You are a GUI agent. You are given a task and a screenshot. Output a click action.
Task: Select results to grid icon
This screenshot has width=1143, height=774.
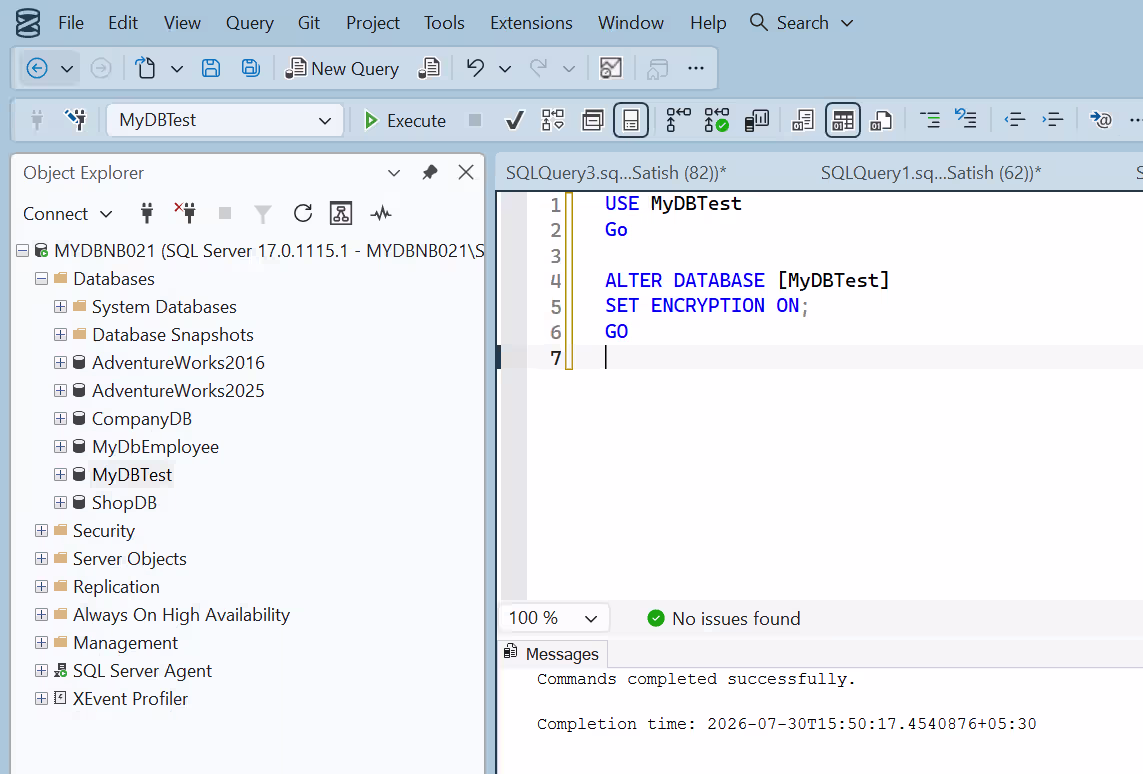click(843, 120)
